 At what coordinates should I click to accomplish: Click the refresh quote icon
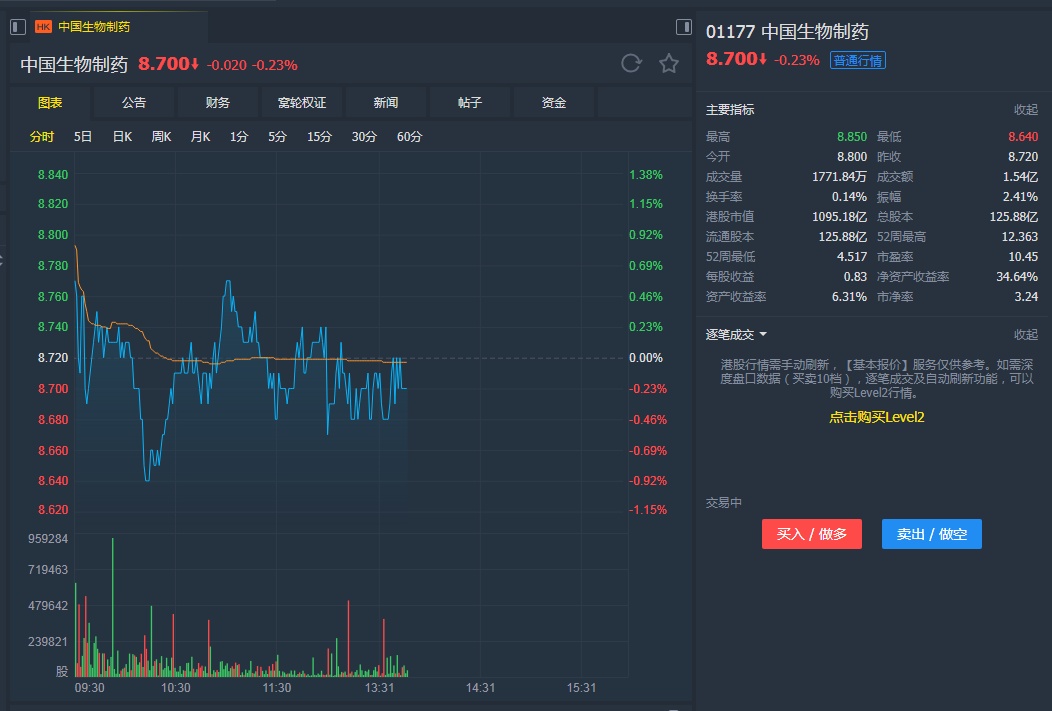click(631, 64)
